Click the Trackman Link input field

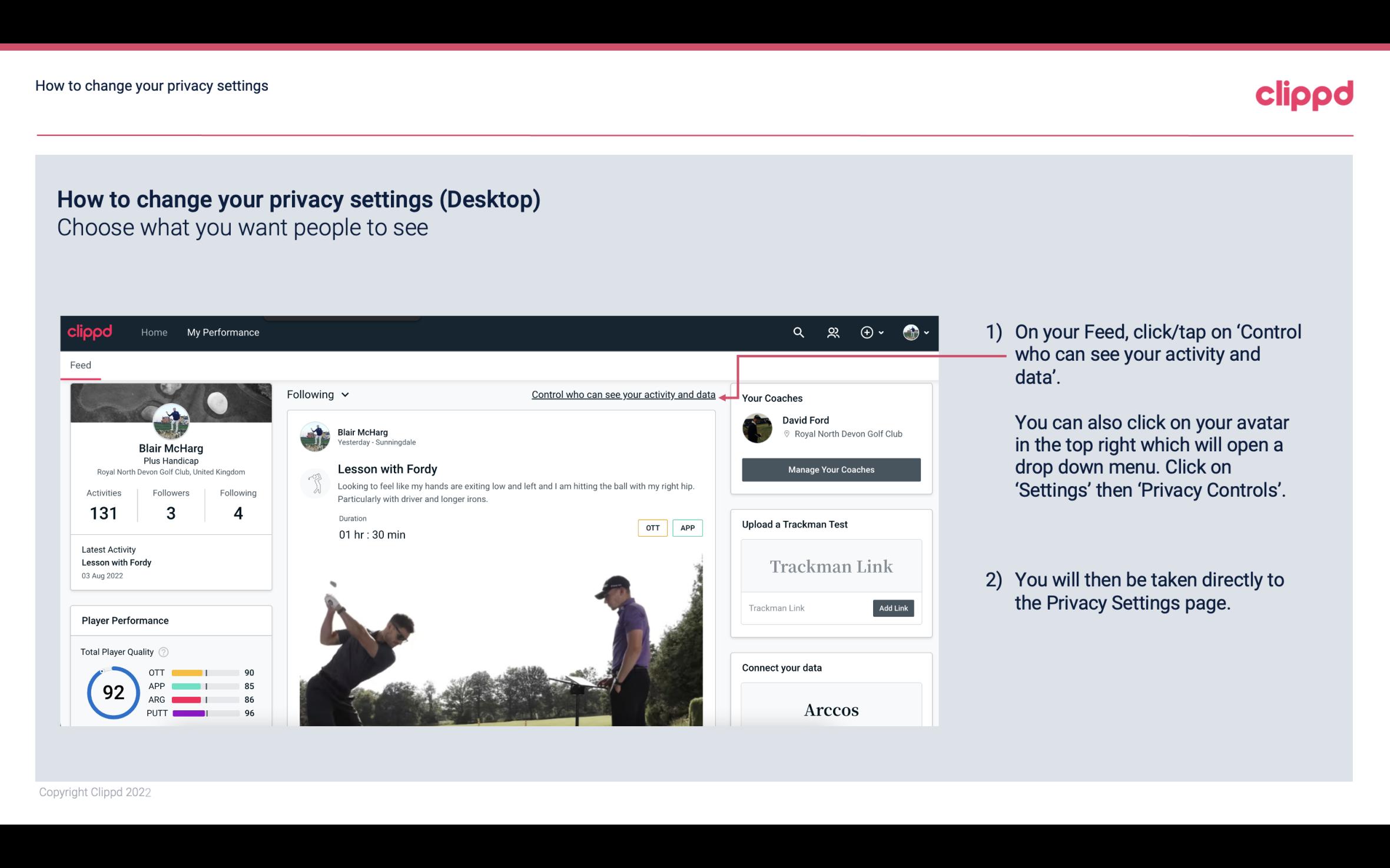point(804,608)
